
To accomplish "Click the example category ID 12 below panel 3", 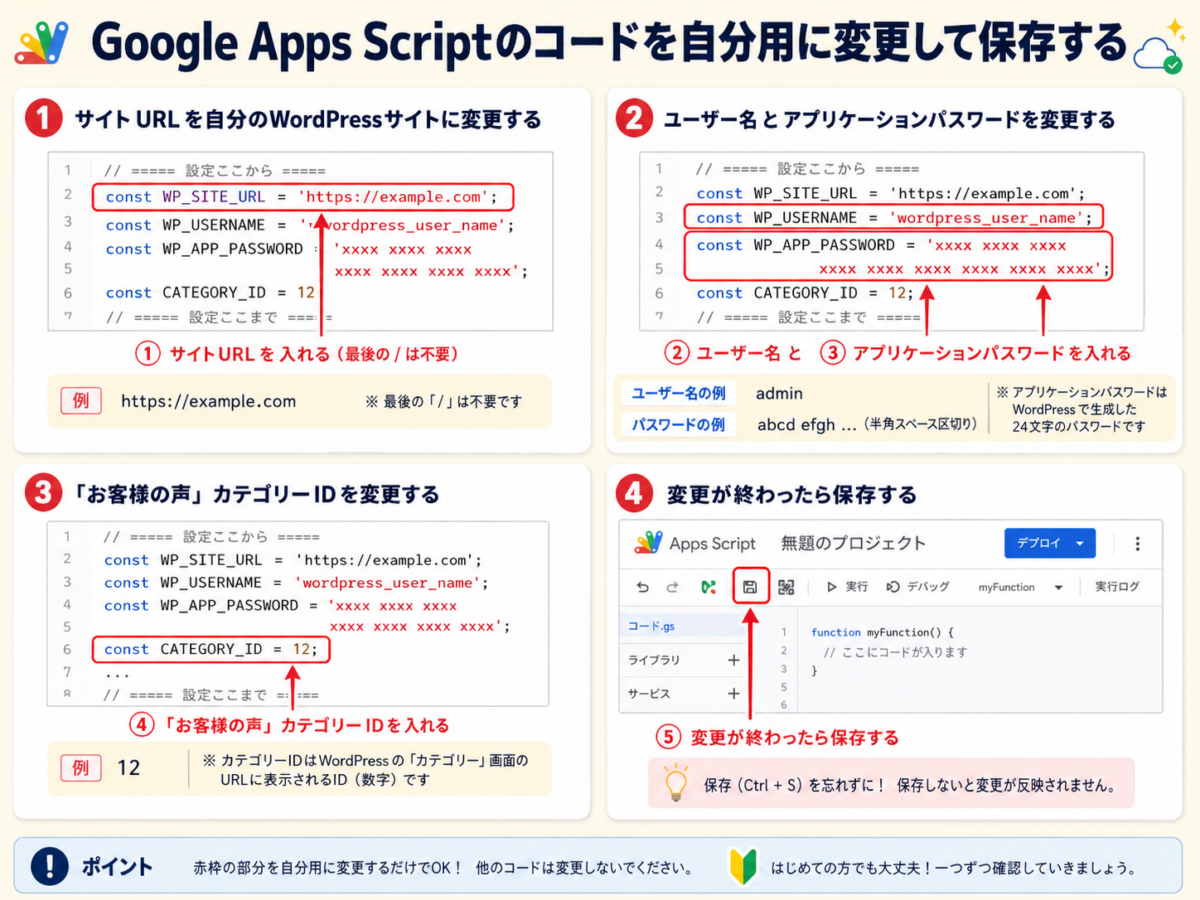I will click(129, 768).
